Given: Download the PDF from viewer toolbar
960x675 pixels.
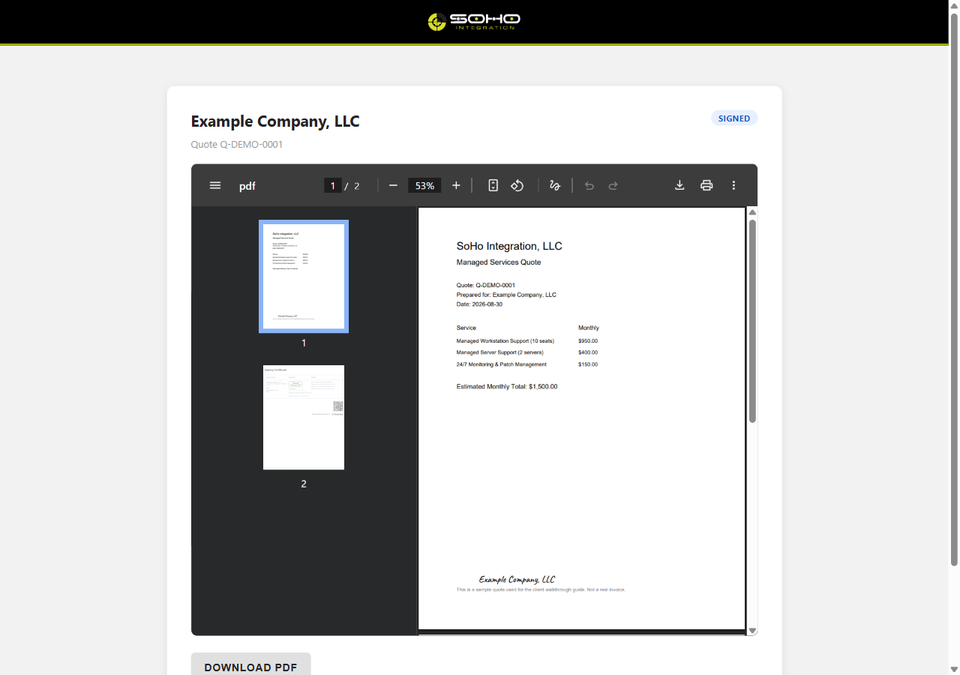Looking at the screenshot, I should (680, 185).
